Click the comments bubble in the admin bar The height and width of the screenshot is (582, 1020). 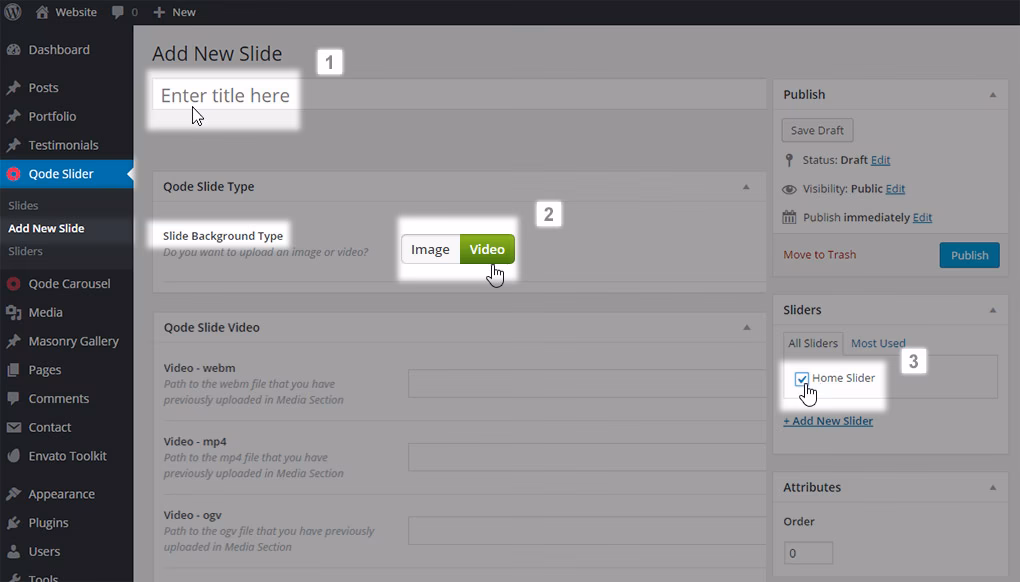117,12
